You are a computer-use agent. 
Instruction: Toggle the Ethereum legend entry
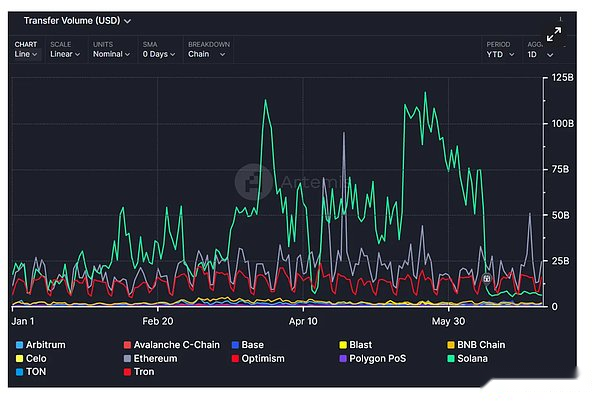tap(150, 359)
